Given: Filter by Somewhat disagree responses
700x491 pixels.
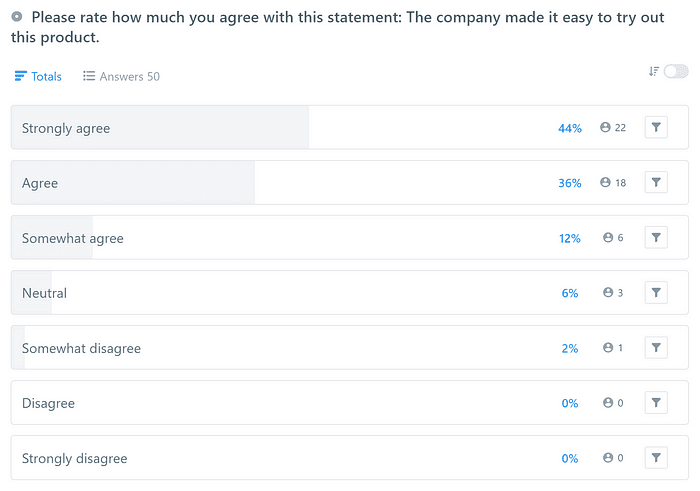Looking at the screenshot, I should coord(656,348).
